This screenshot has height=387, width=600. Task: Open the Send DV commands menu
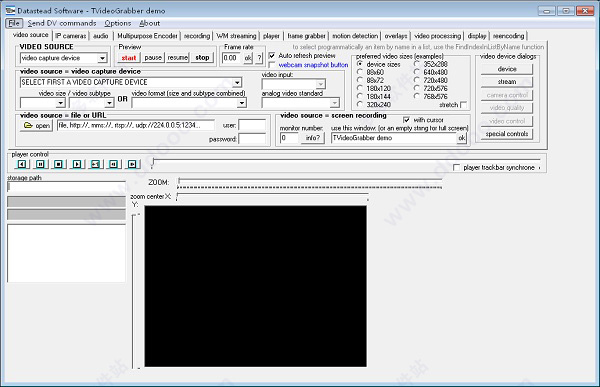pyautogui.click(x=62, y=23)
